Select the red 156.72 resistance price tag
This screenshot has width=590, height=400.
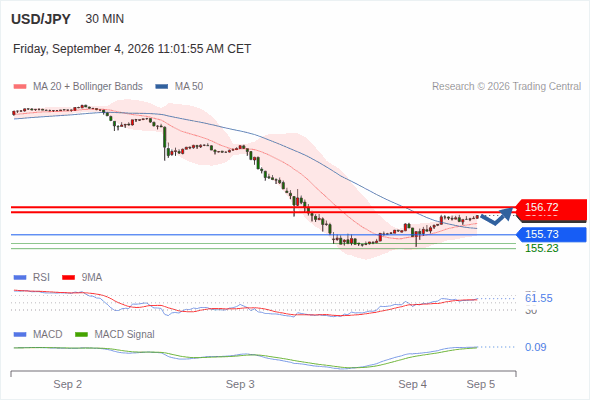(x=551, y=210)
